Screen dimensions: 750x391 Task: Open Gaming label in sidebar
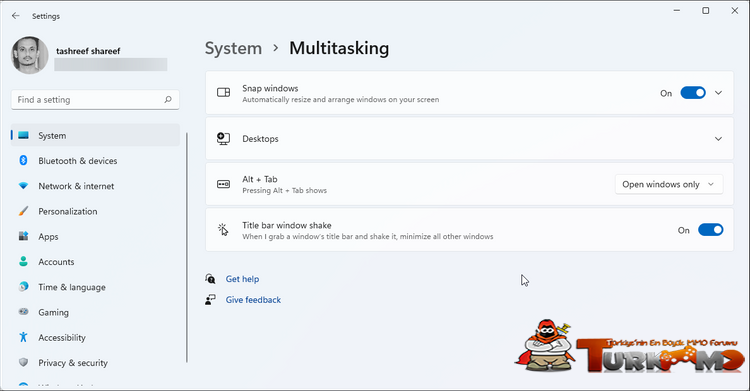point(54,313)
